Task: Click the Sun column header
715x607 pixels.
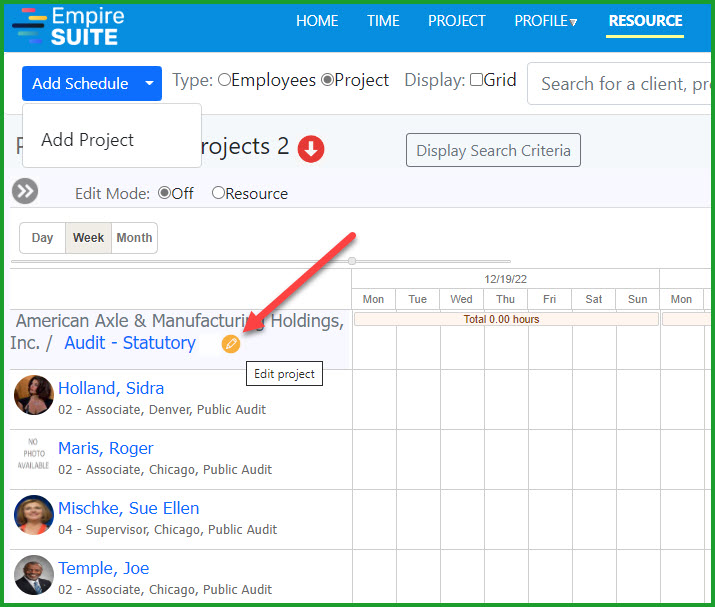Action: tap(637, 299)
